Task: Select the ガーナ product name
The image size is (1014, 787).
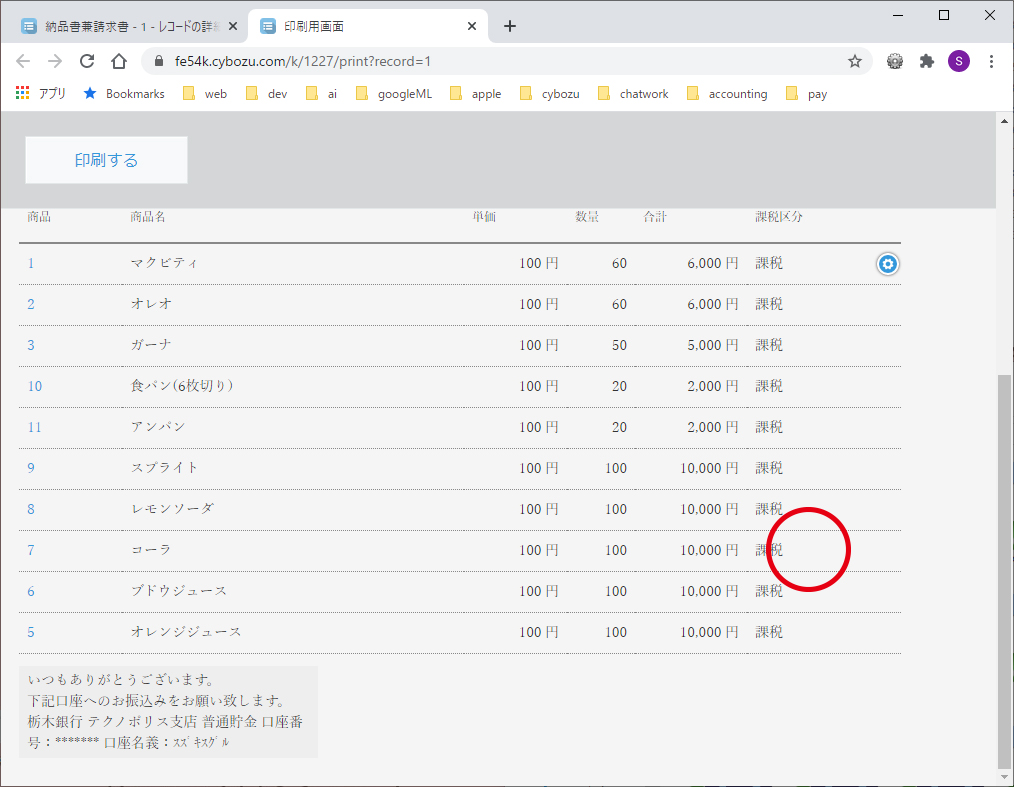Action: point(151,345)
